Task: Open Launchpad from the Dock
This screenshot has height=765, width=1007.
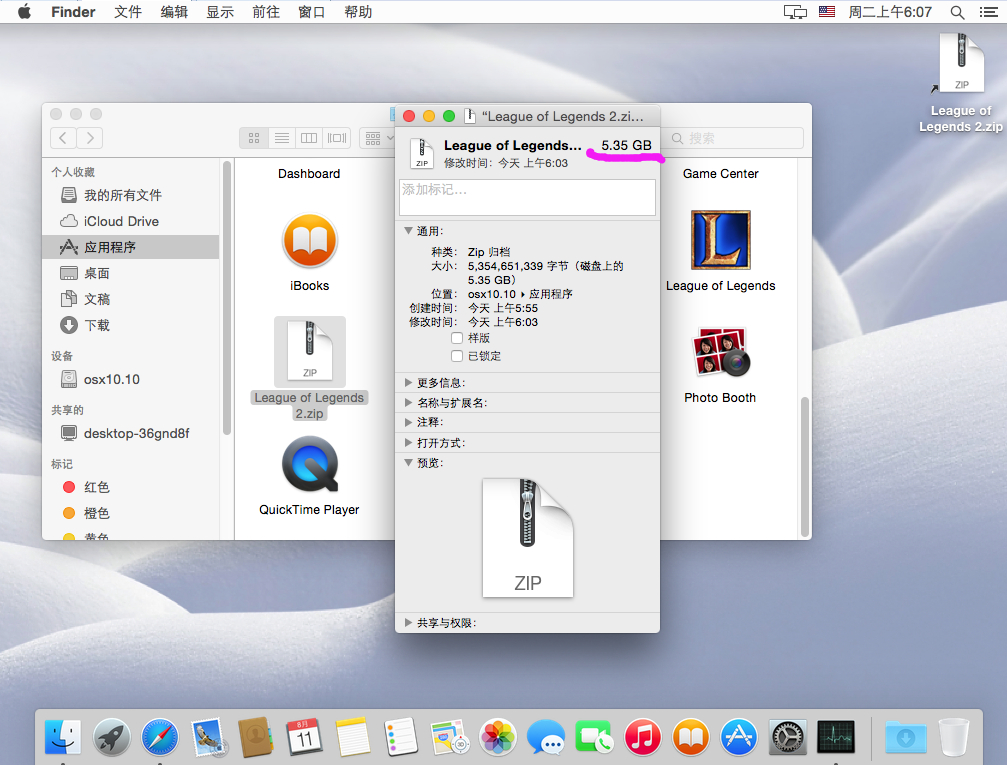Action: [x=112, y=737]
